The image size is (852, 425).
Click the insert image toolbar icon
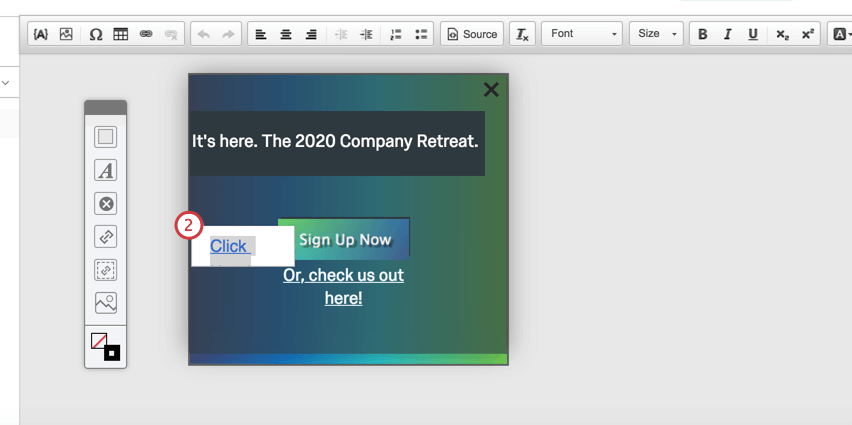pos(66,34)
